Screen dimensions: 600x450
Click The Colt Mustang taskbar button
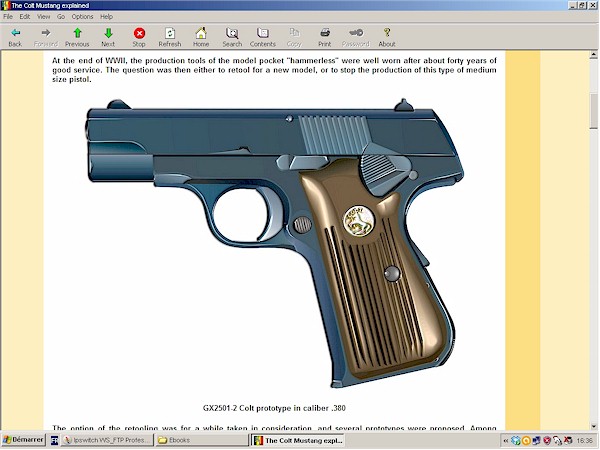pos(298,440)
